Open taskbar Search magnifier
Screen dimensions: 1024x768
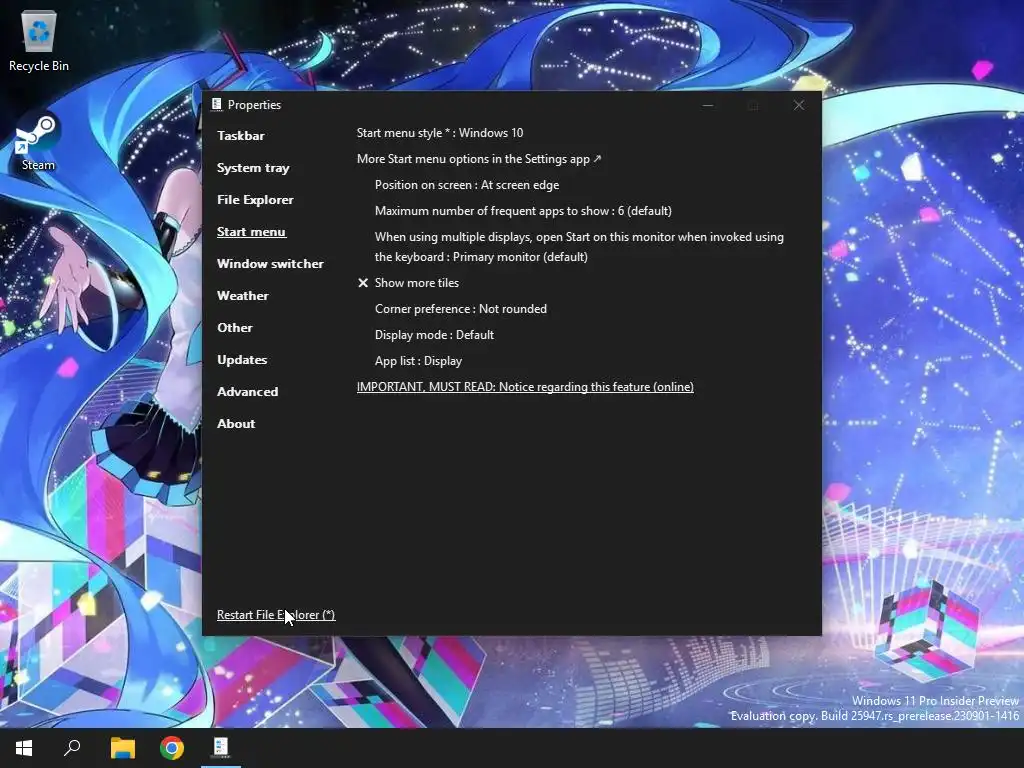pyautogui.click(x=72, y=748)
